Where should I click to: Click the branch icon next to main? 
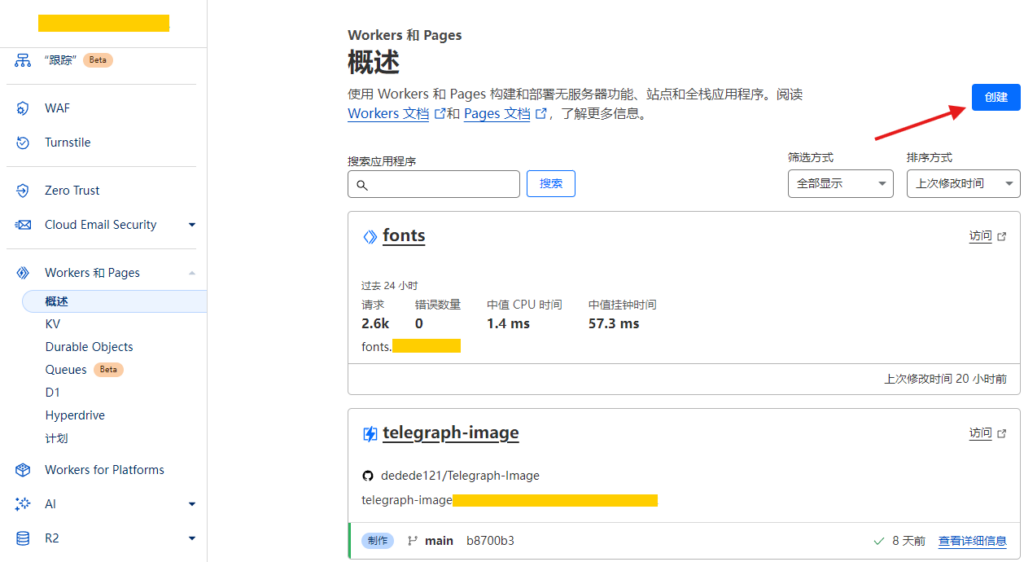(412, 540)
